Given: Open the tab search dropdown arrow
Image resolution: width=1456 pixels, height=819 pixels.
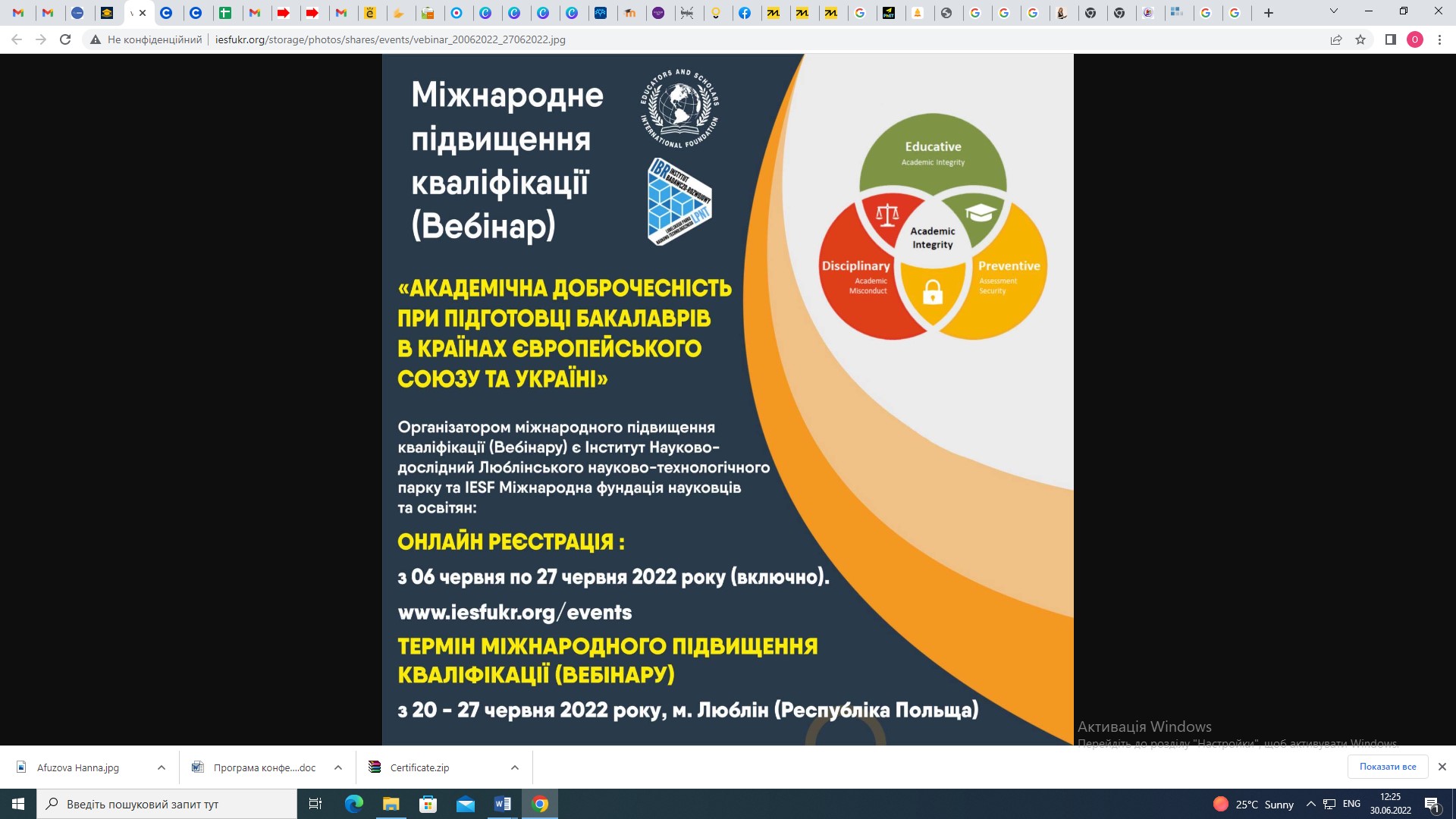Looking at the screenshot, I should pyautogui.click(x=1334, y=11).
